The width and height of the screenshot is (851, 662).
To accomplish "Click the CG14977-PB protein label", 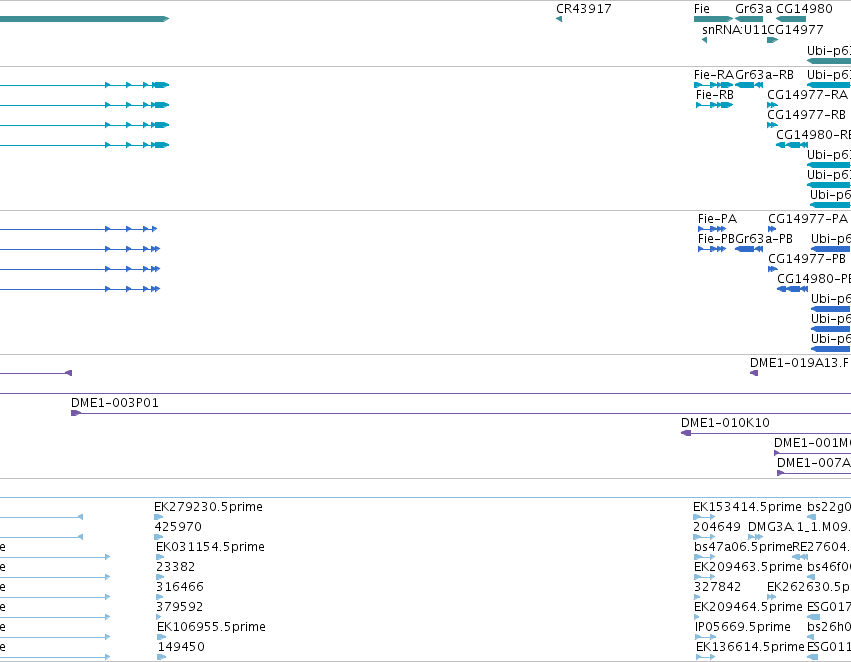I will 807,259.
